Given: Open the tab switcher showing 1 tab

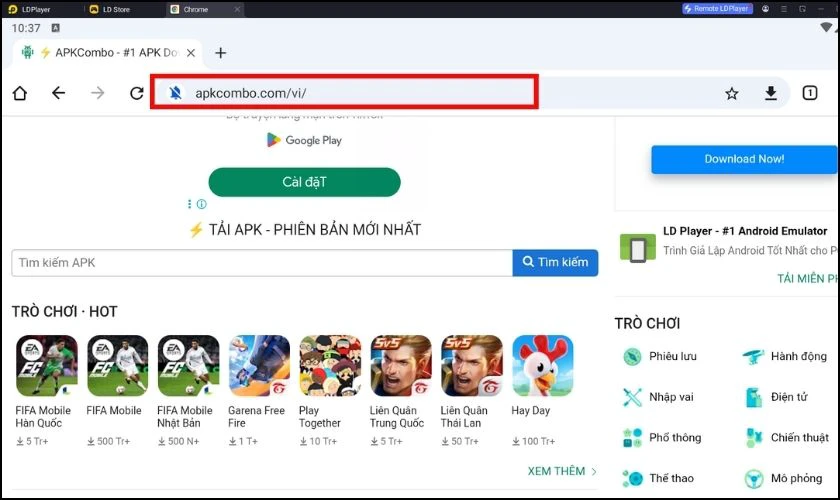Looking at the screenshot, I should 809,93.
